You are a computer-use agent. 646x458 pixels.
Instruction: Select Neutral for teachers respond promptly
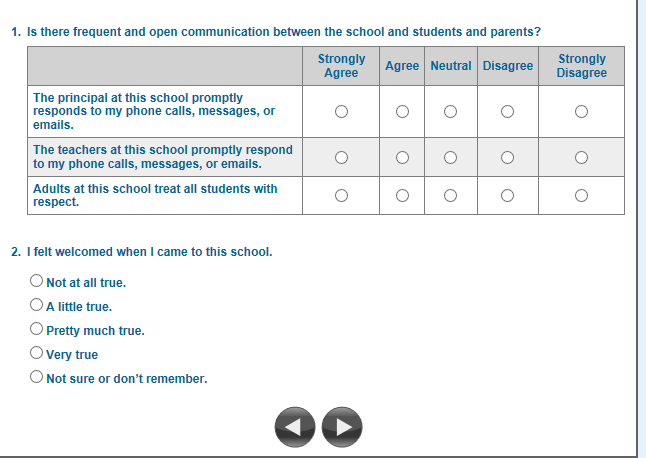(x=451, y=157)
